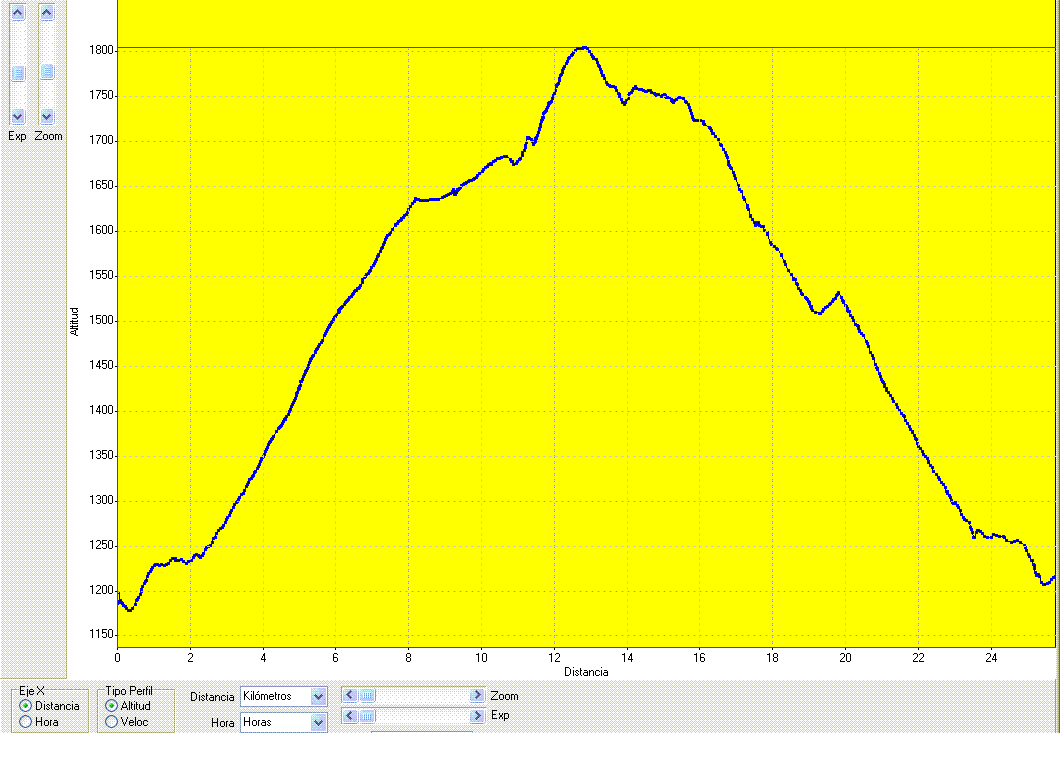Click the down arrow of vertical Exp scrollbar
The width and height of the screenshot is (1060, 768).
coord(17,116)
